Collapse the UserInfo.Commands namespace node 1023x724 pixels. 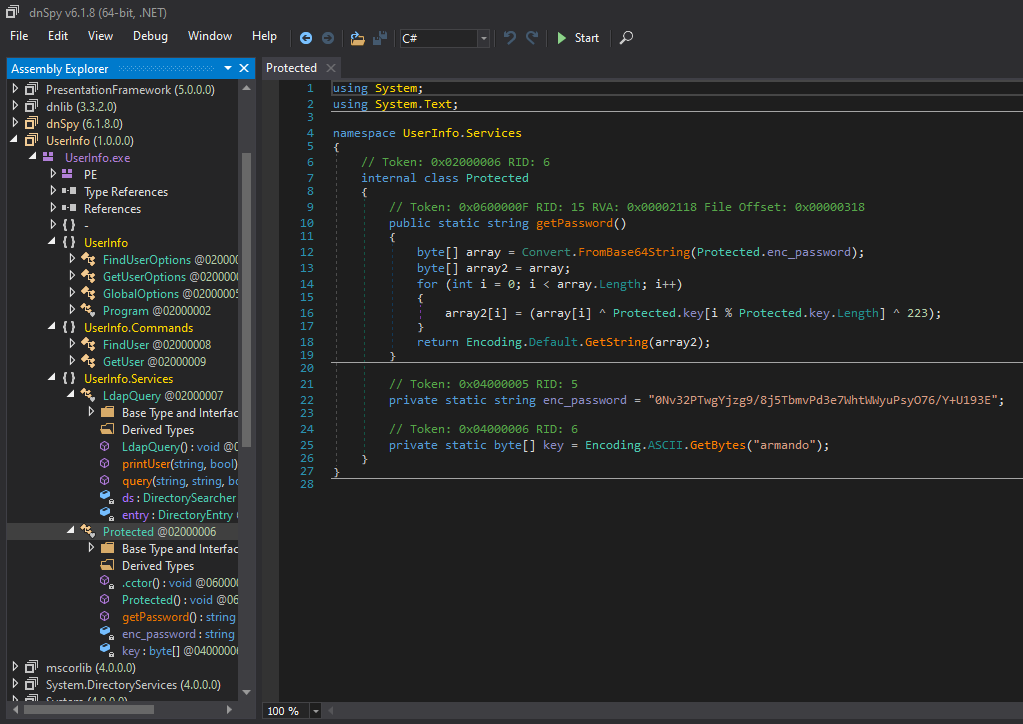[52, 327]
